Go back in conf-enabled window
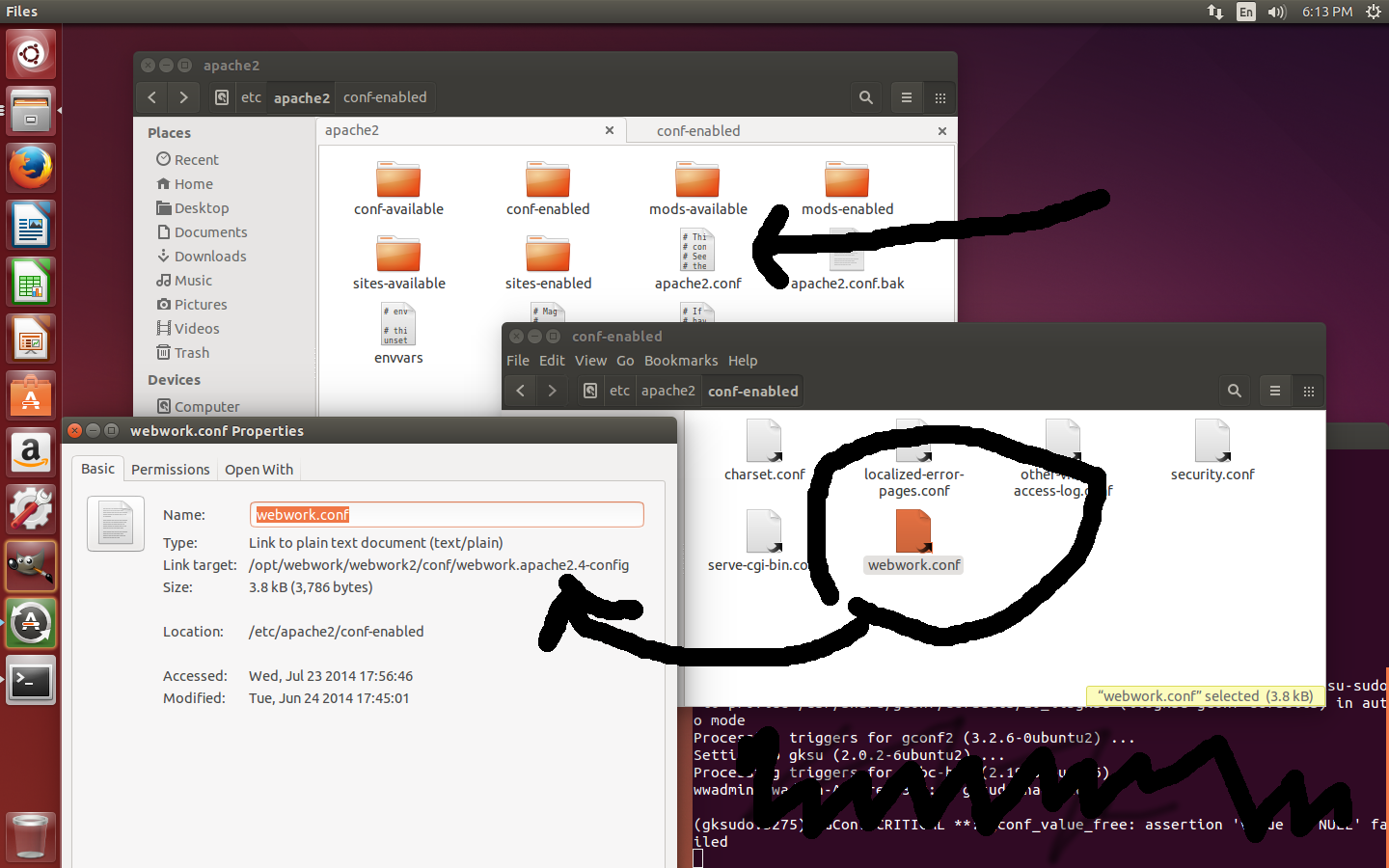The image size is (1389, 868). [x=521, y=391]
